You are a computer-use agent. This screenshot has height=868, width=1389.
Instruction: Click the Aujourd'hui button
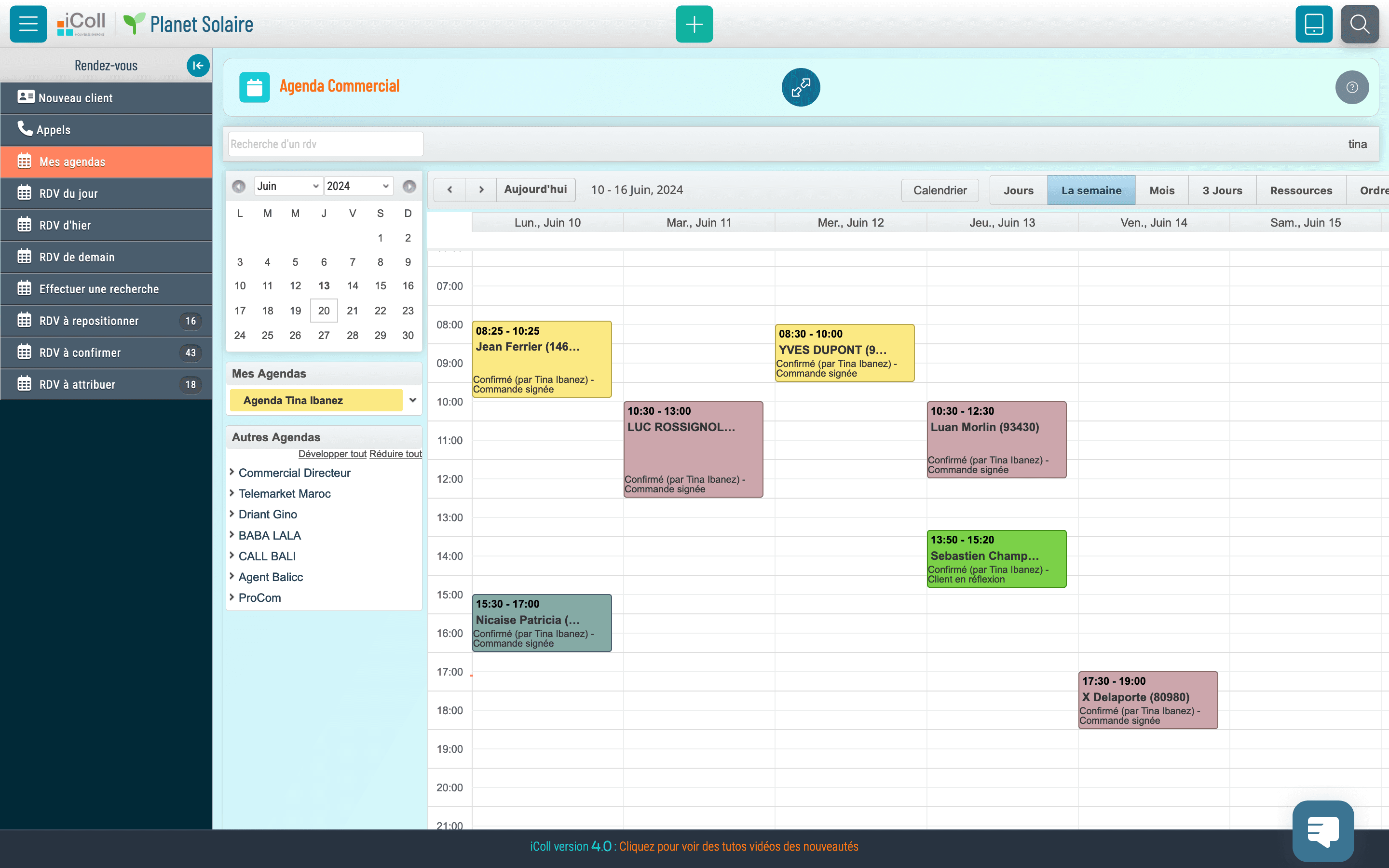(x=535, y=190)
